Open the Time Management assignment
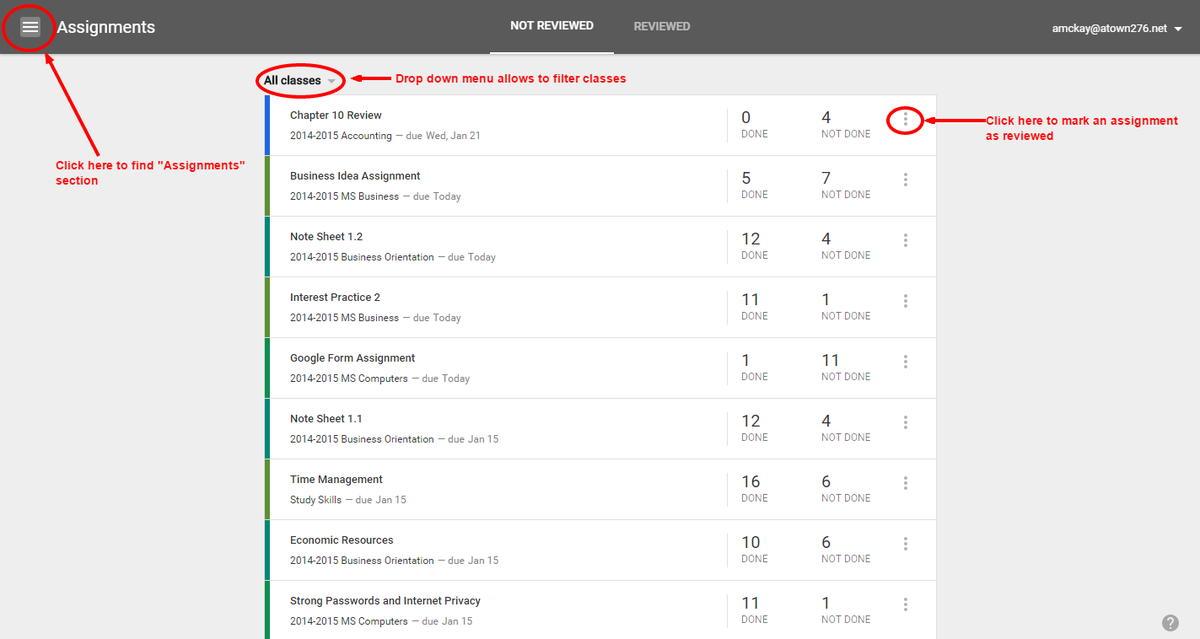Viewport: 1200px width, 639px height. (x=336, y=479)
